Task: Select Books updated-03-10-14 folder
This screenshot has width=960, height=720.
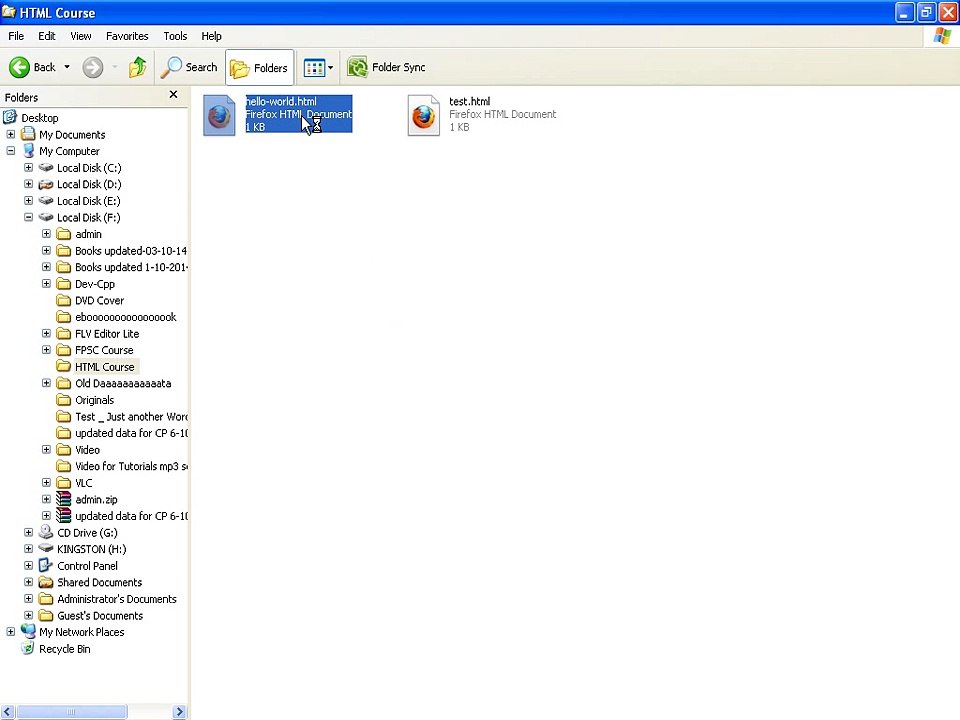Action: click(130, 250)
